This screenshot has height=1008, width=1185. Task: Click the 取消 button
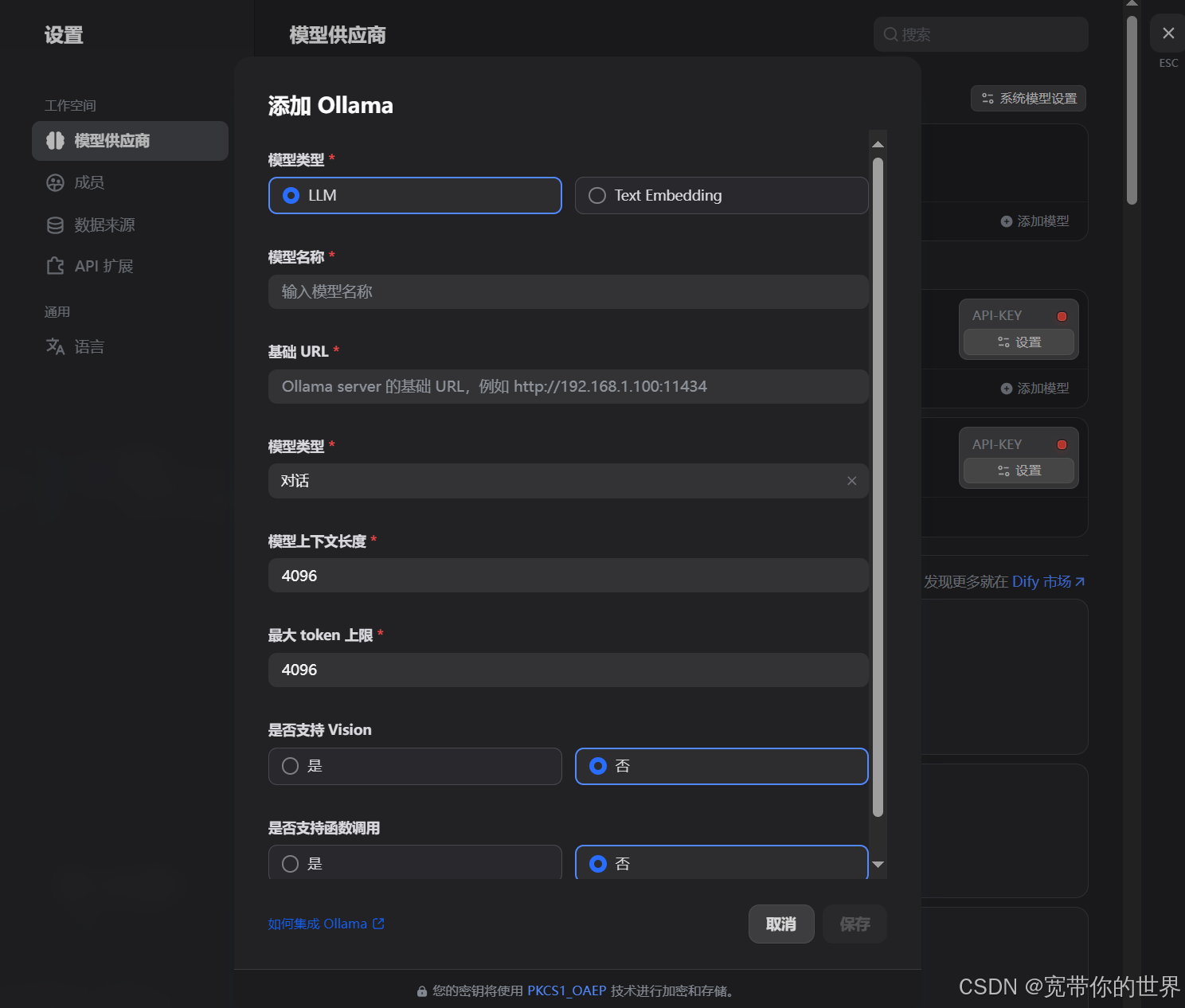click(781, 924)
